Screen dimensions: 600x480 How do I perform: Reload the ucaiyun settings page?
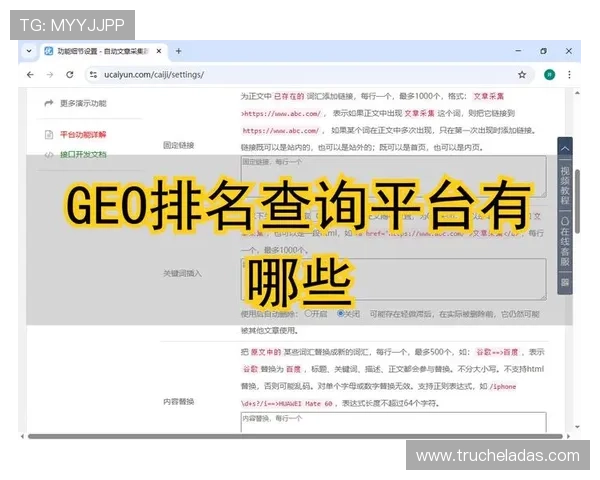tap(70, 75)
